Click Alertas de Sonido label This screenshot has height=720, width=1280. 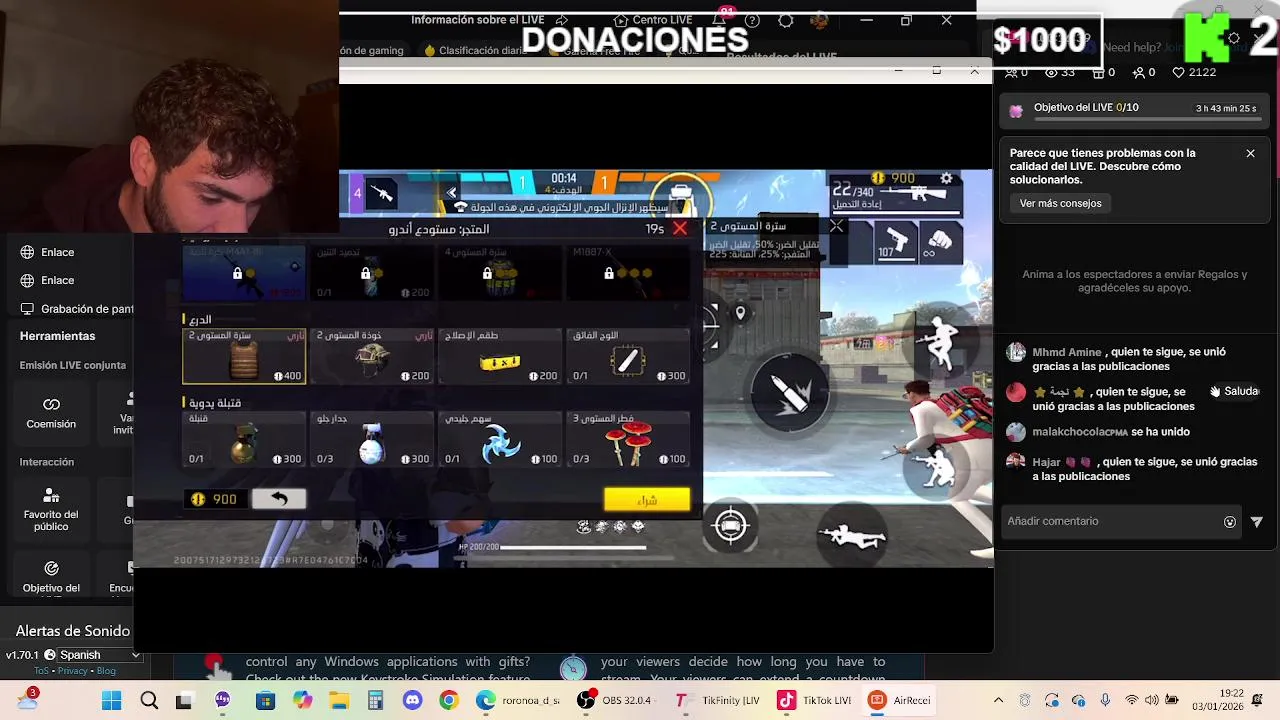point(73,631)
